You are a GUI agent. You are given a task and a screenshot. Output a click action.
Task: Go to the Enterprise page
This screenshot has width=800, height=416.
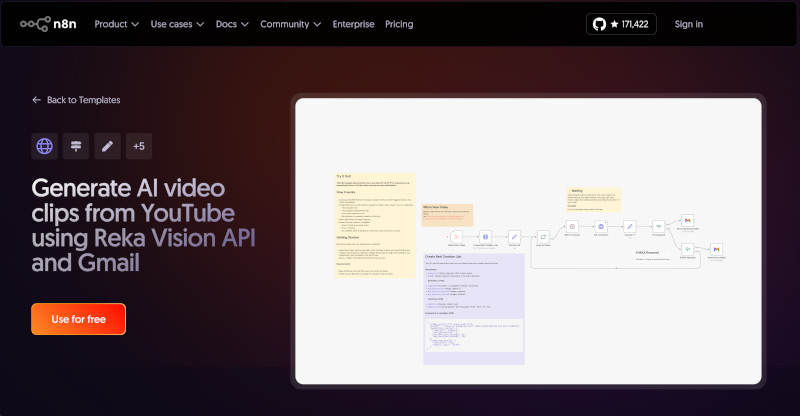click(353, 24)
